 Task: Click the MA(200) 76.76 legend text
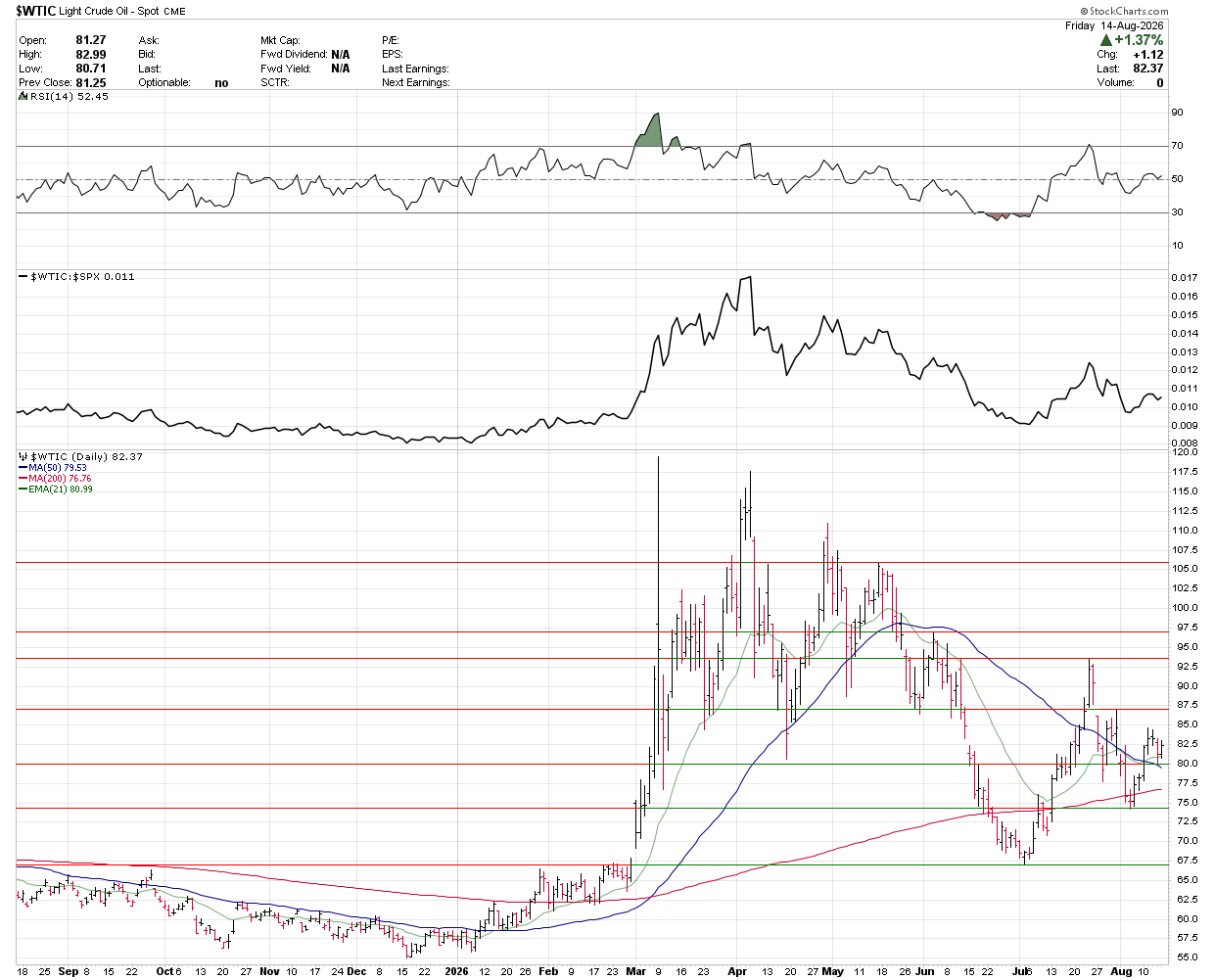point(60,479)
